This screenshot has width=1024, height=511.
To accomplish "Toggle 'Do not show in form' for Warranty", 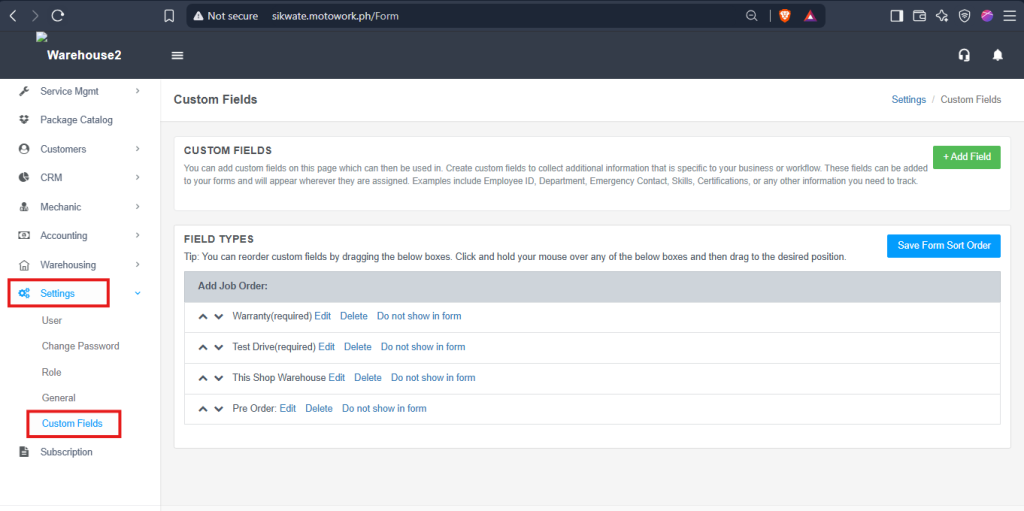I will [x=419, y=316].
